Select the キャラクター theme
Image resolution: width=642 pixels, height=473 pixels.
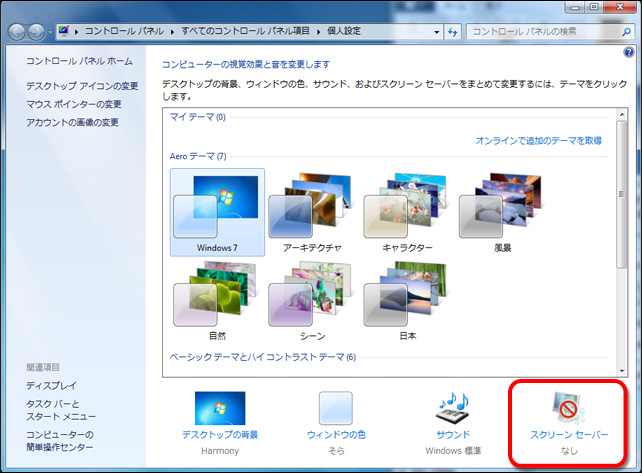coord(408,212)
